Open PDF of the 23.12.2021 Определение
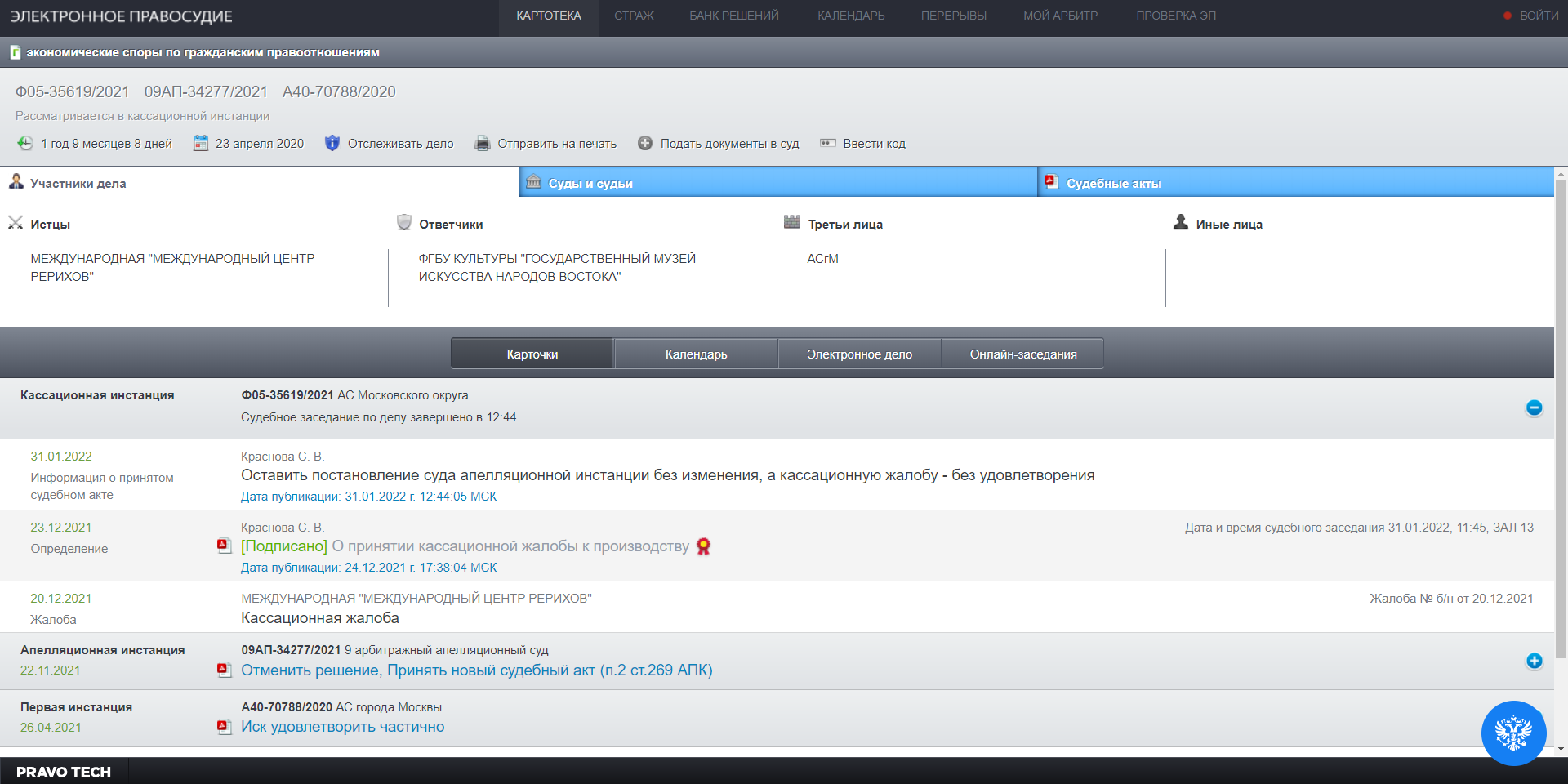Screen dimensions: 1568x784 pyautogui.click(x=224, y=546)
